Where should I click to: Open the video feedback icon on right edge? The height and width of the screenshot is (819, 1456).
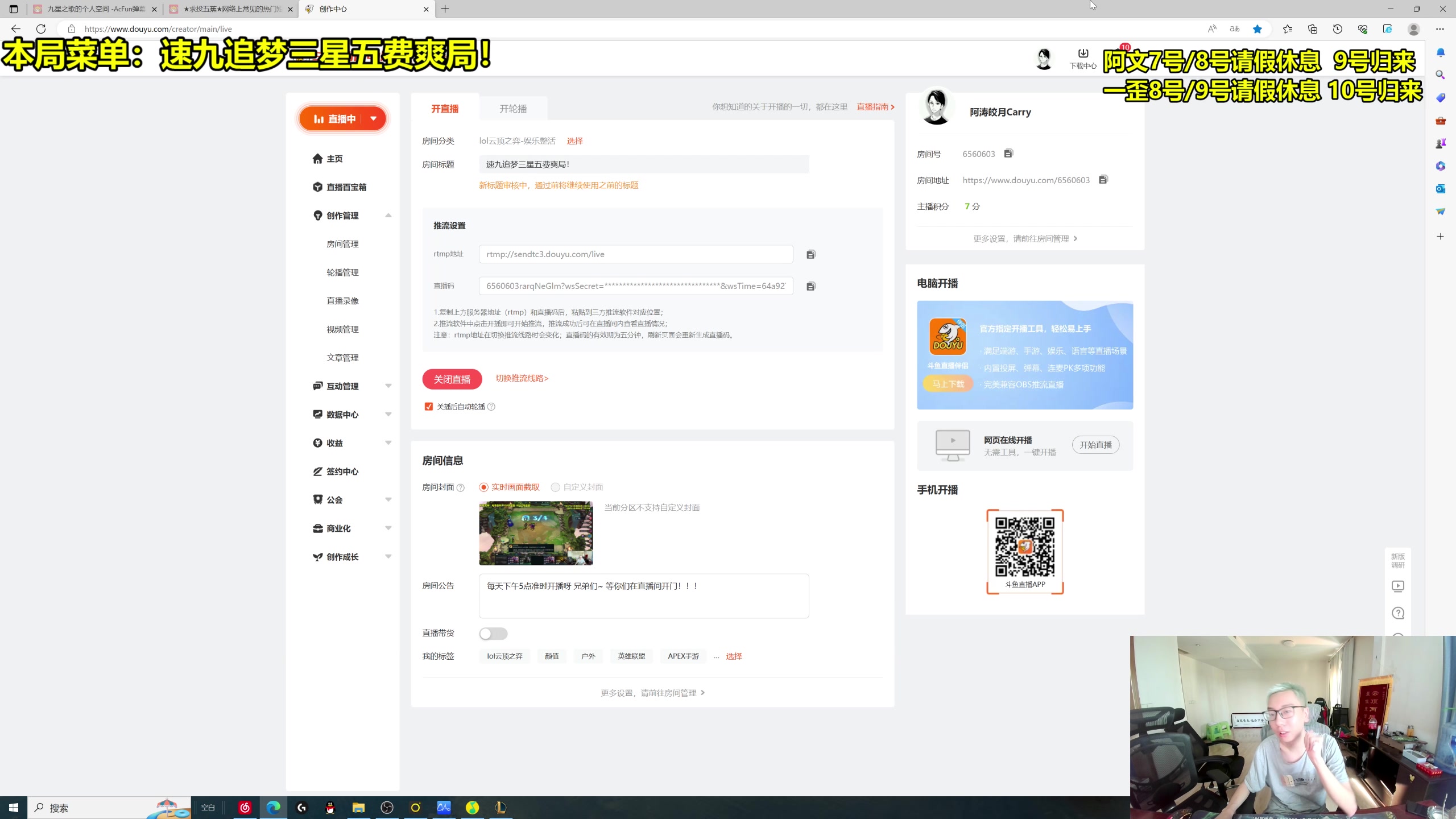click(x=1398, y=586)
